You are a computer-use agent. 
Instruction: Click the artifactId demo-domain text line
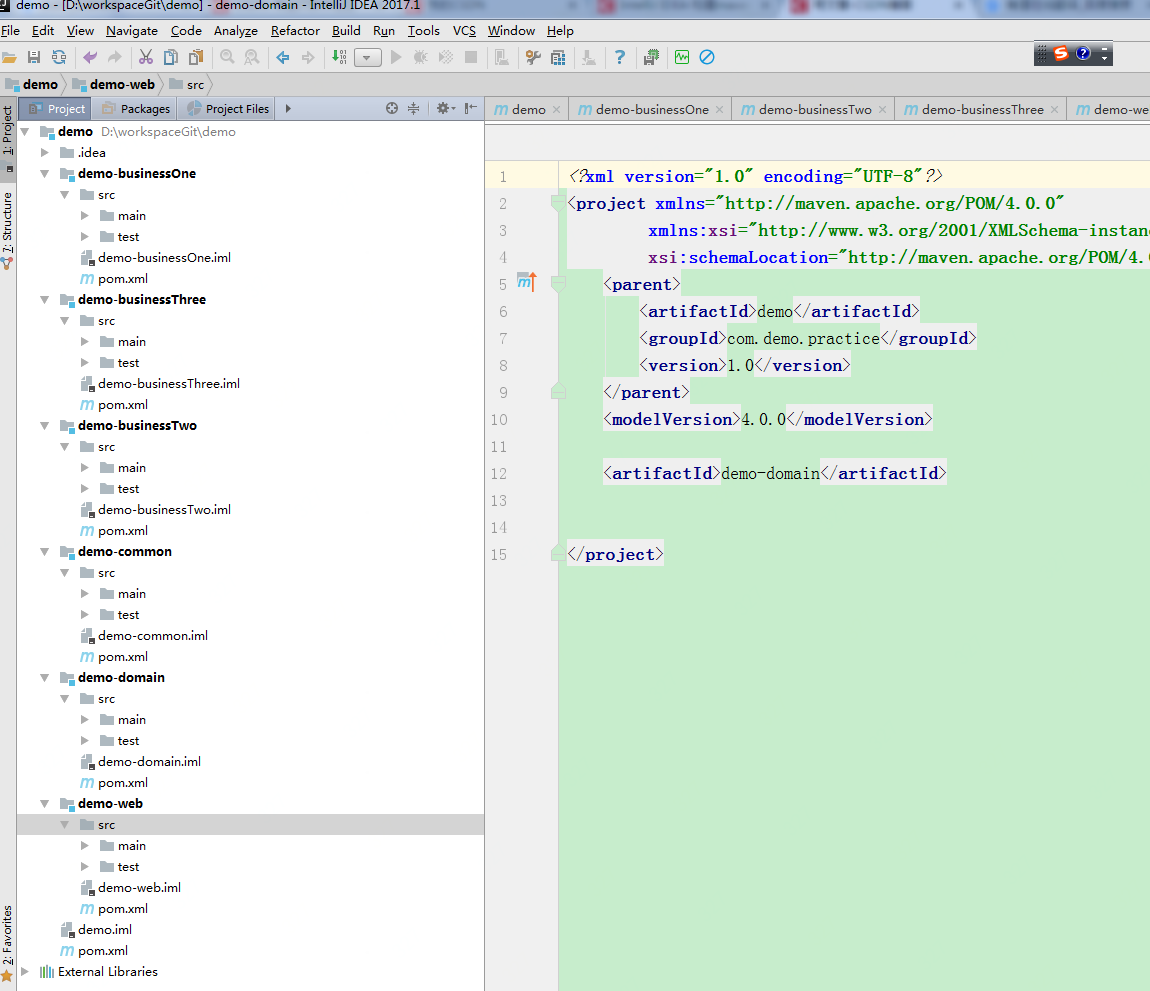point(774,473)
